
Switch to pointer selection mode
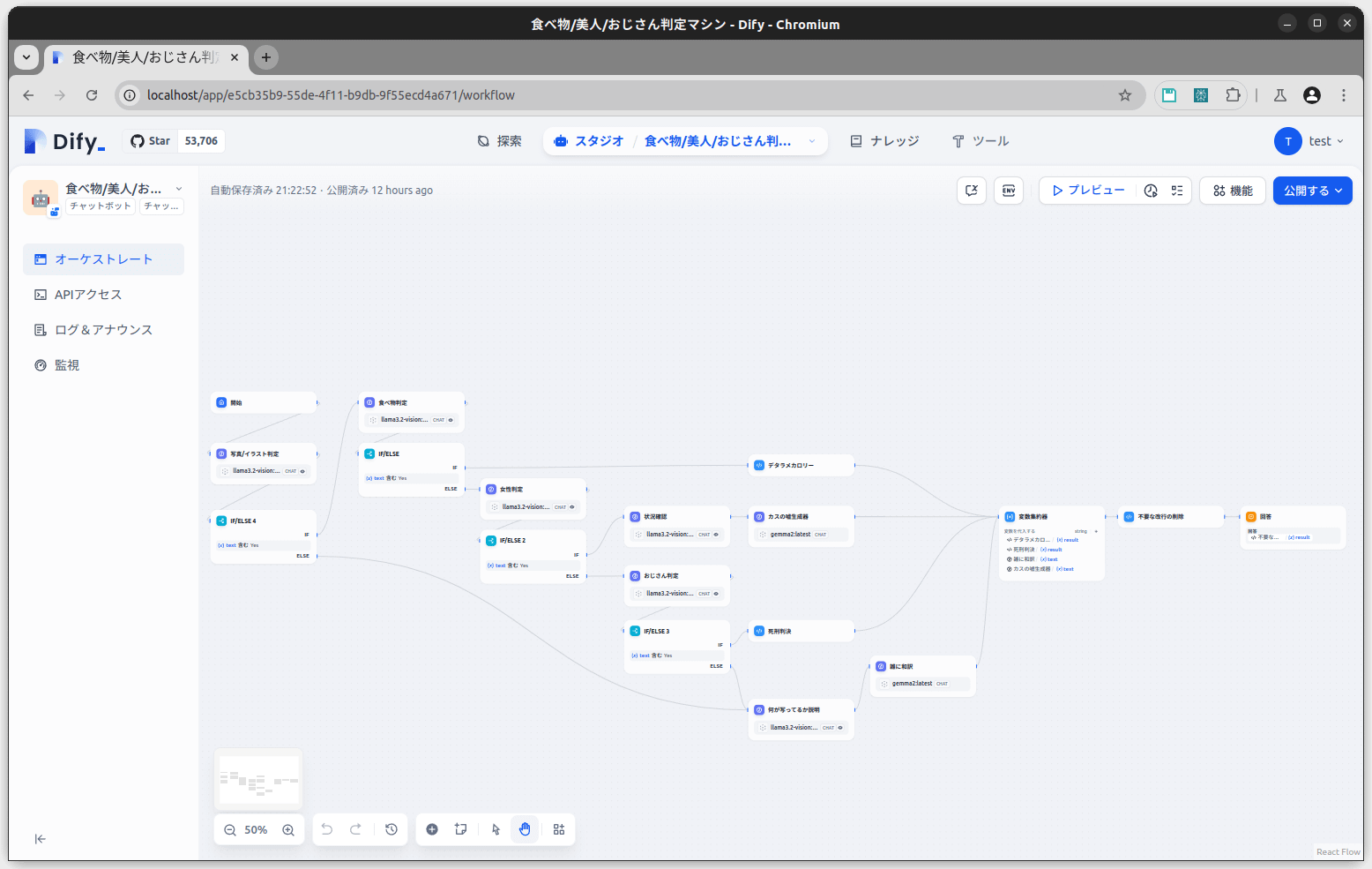(x=496, y=829)
